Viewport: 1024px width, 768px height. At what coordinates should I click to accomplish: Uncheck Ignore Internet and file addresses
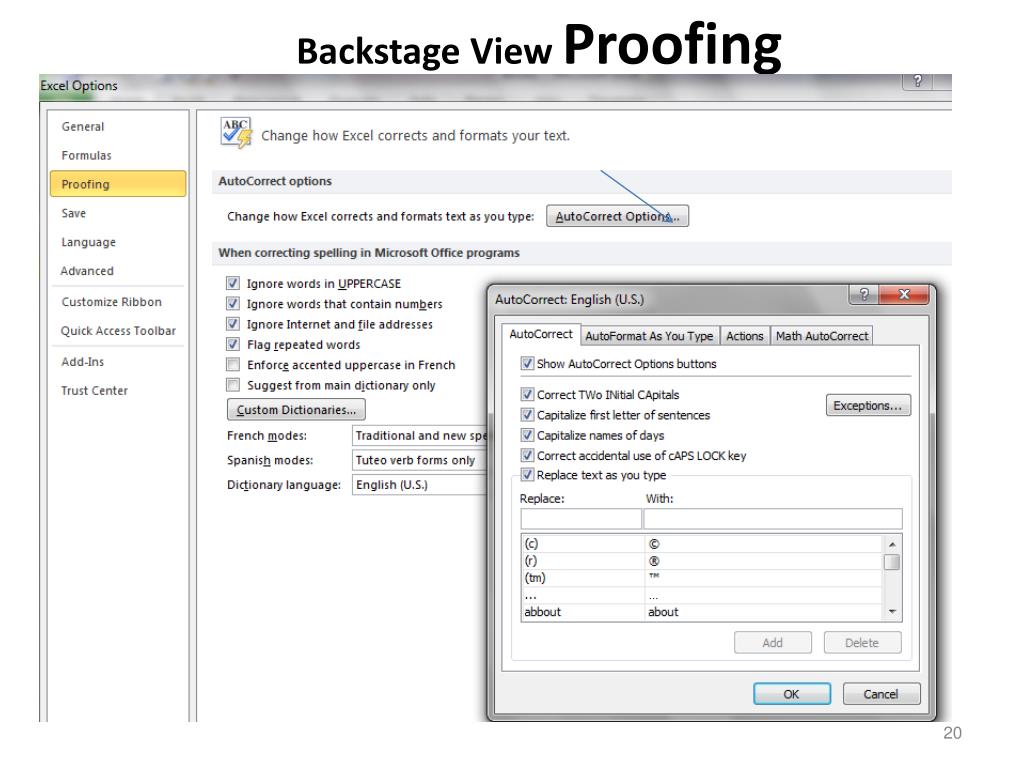click(x=232, y=324)
